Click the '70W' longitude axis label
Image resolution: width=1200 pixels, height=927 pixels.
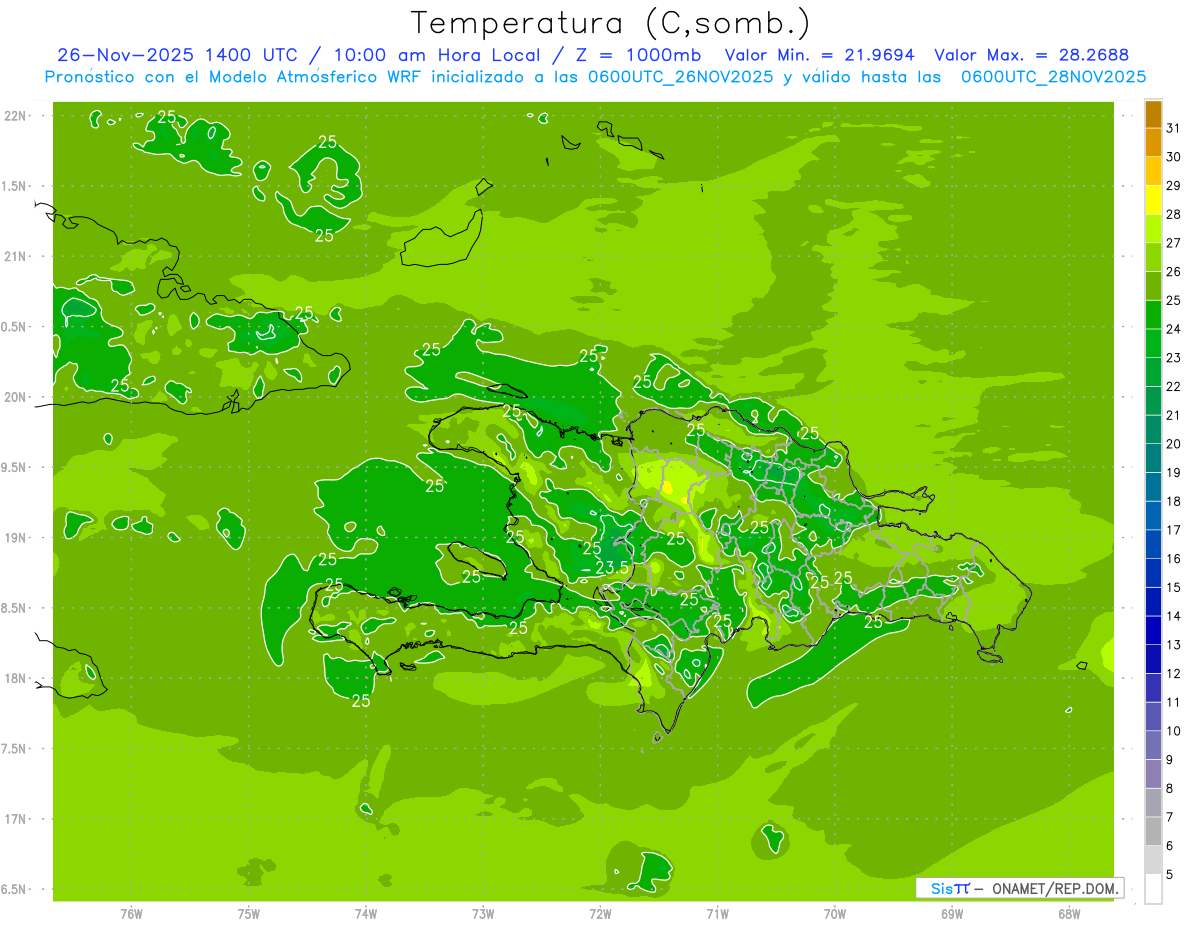pos(835,914)
